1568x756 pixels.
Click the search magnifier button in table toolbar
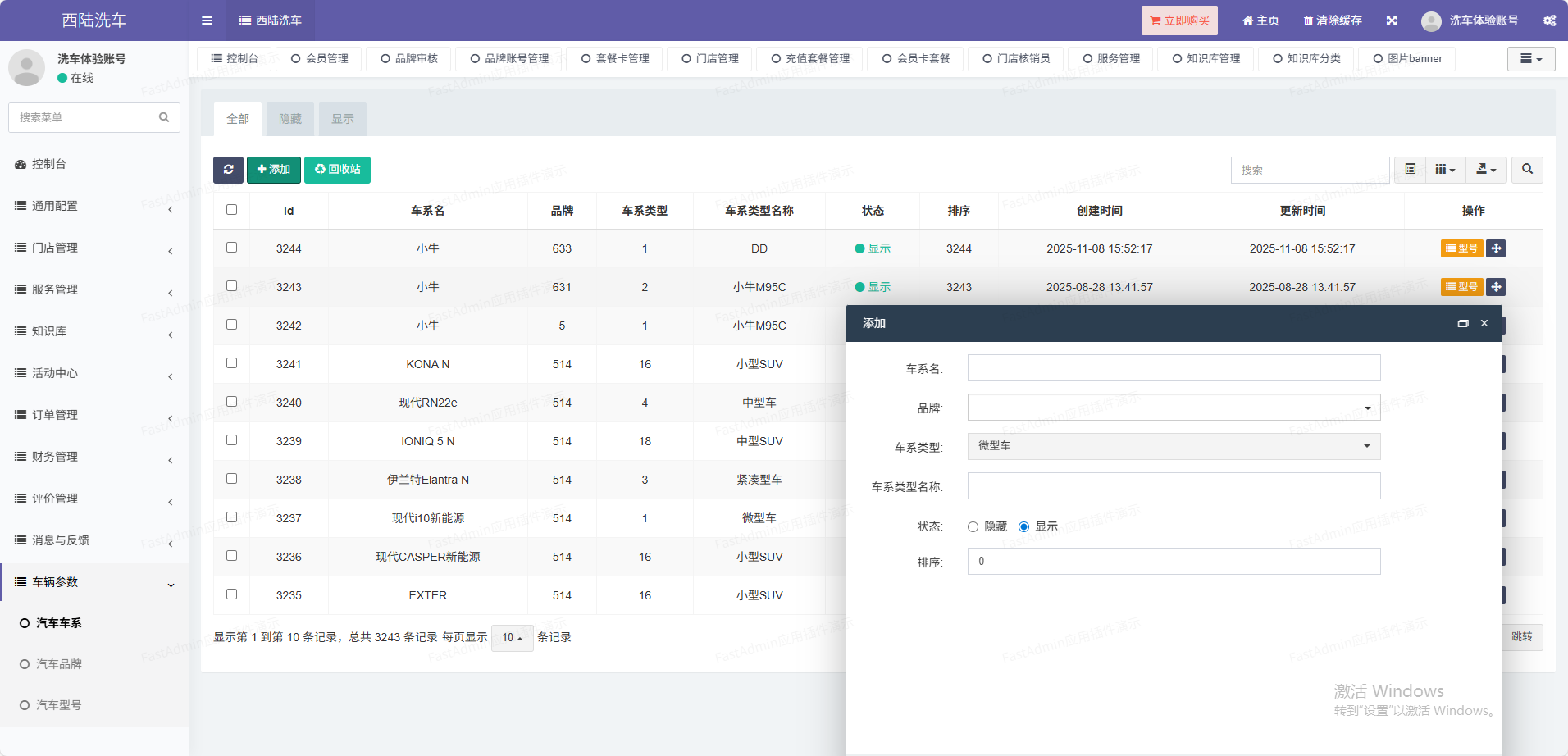point(1527,170)
